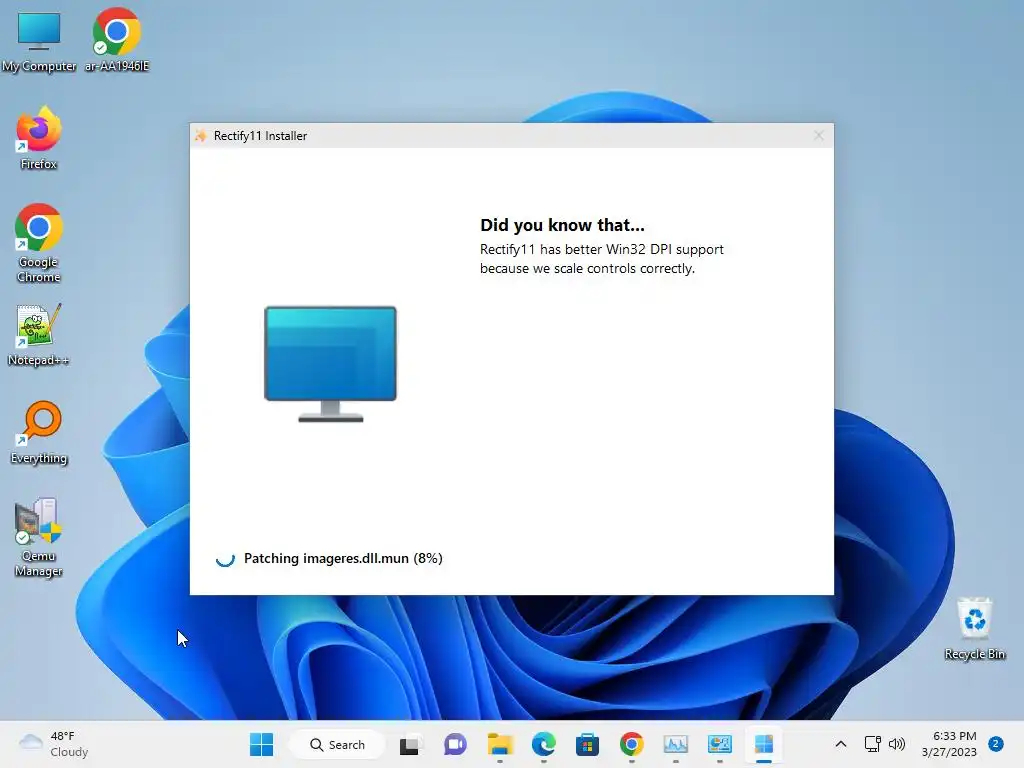
Task: Select the Firefox desktop shortcut
Action: tap(39, 139)
